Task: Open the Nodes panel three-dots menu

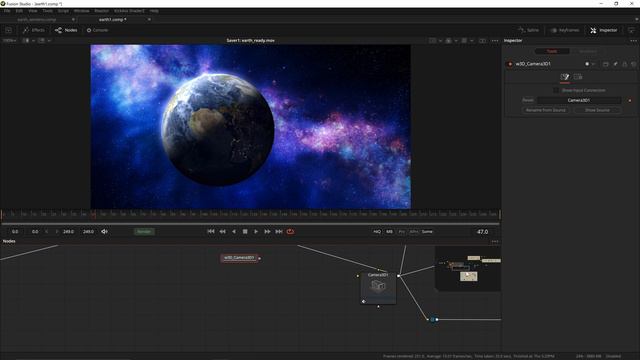Action: click(495, 241)
